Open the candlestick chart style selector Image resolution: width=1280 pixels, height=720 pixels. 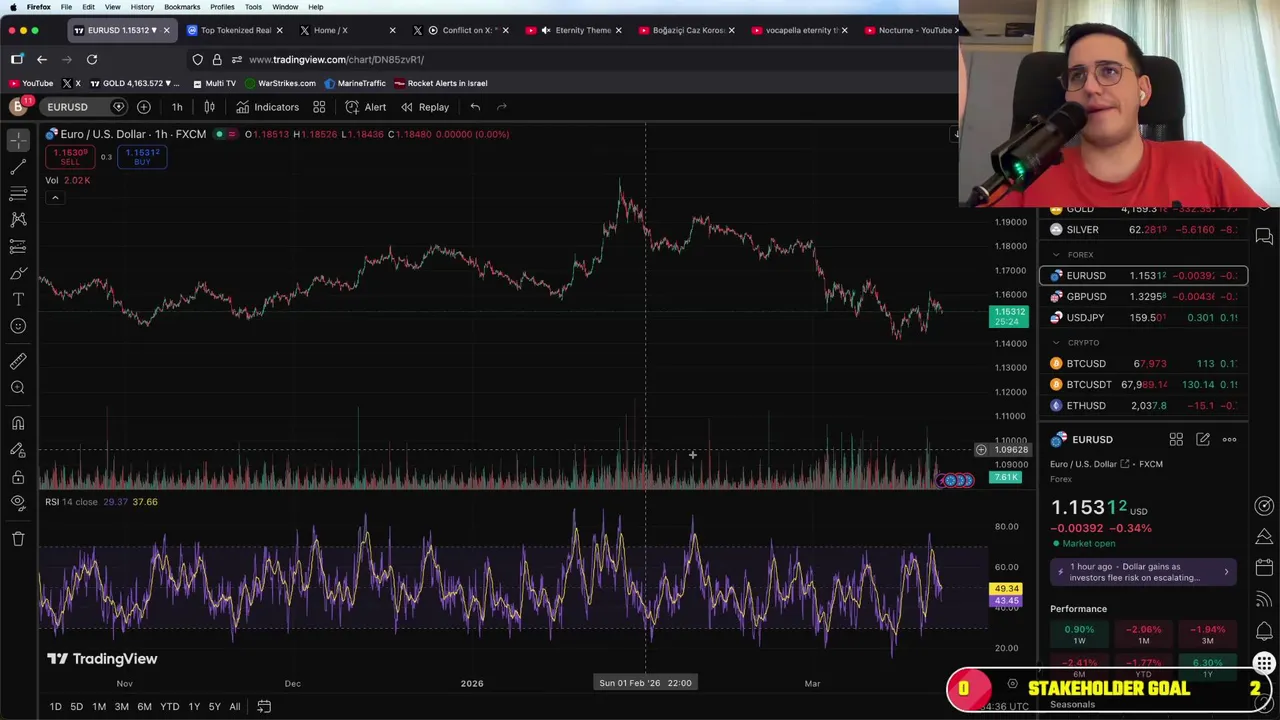click(x=209, y=107)
